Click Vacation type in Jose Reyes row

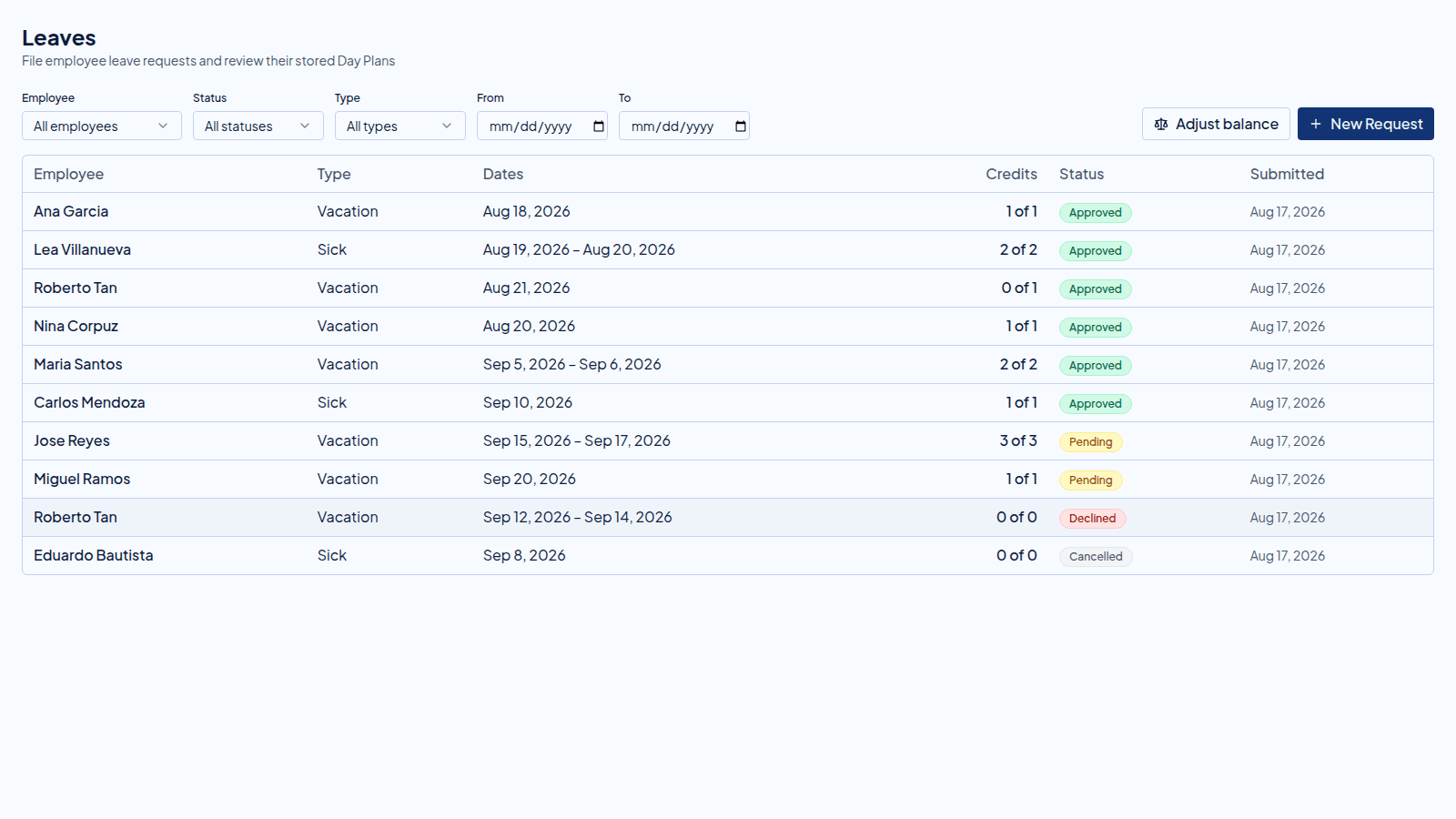coord(348,440)
